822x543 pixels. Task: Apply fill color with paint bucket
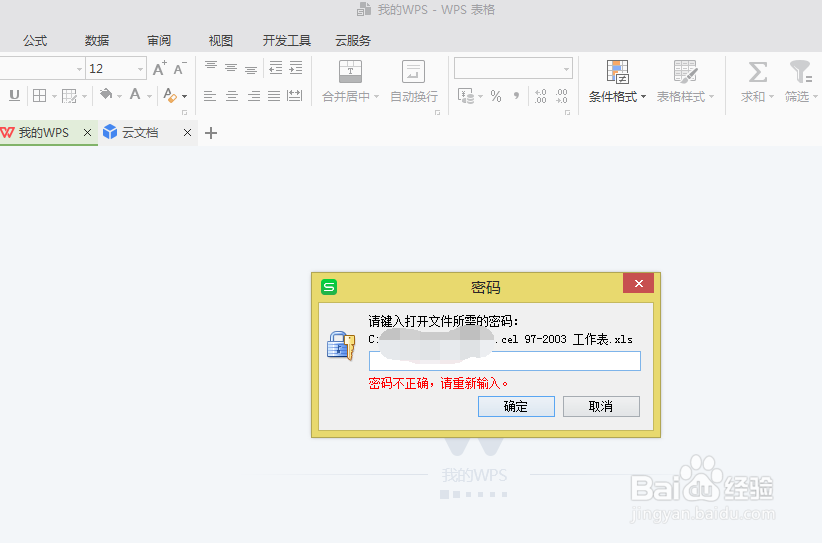point(106,94)
